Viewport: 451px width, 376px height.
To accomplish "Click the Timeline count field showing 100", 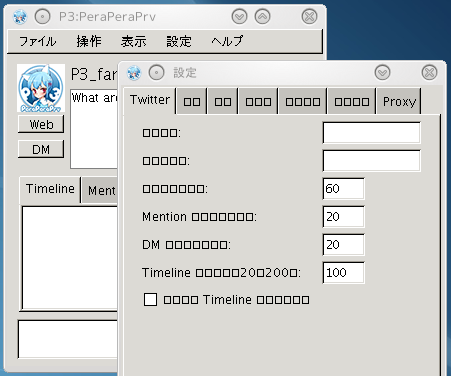I will [x=344, y=273].
